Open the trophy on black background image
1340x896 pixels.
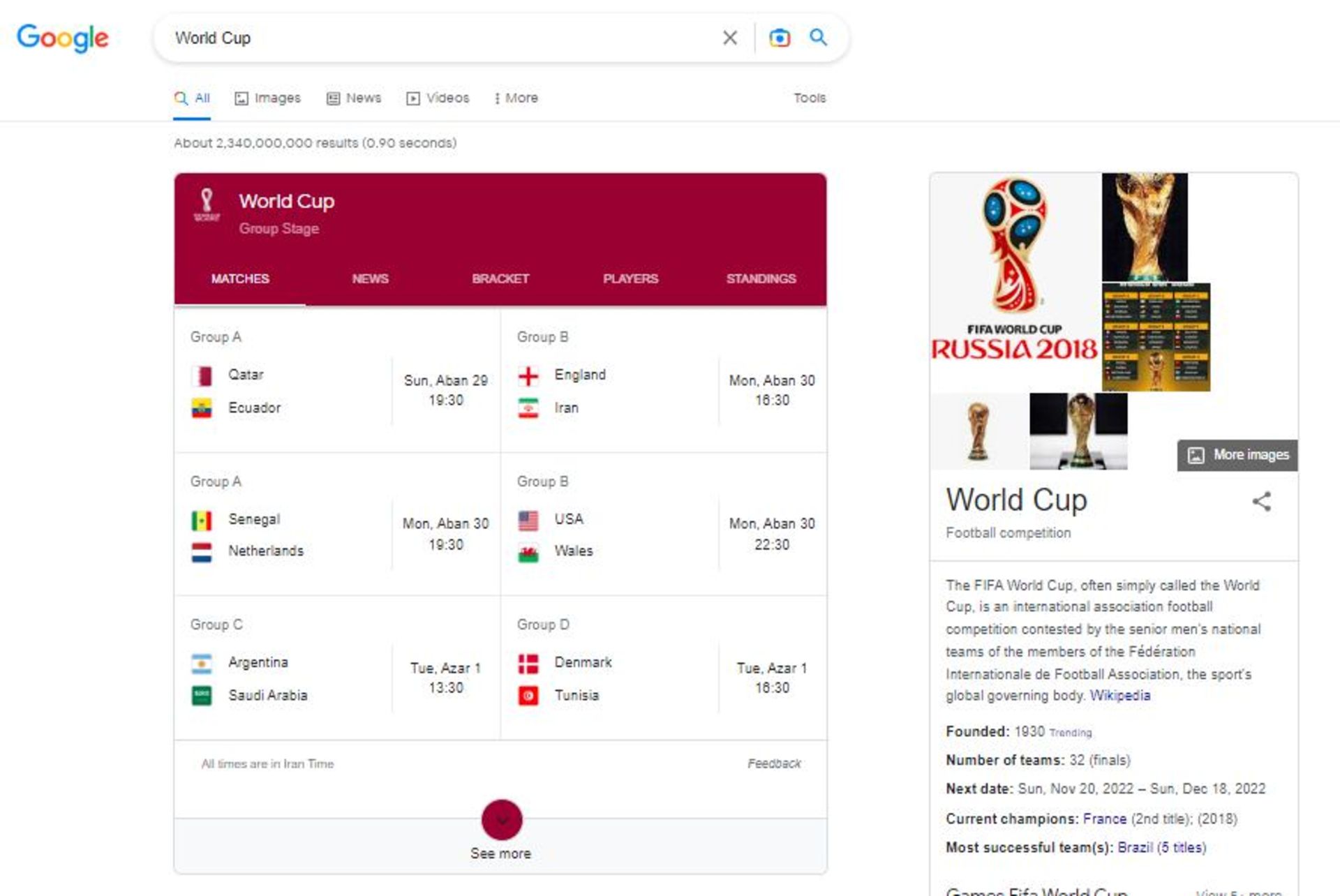tap(1078, 431)
